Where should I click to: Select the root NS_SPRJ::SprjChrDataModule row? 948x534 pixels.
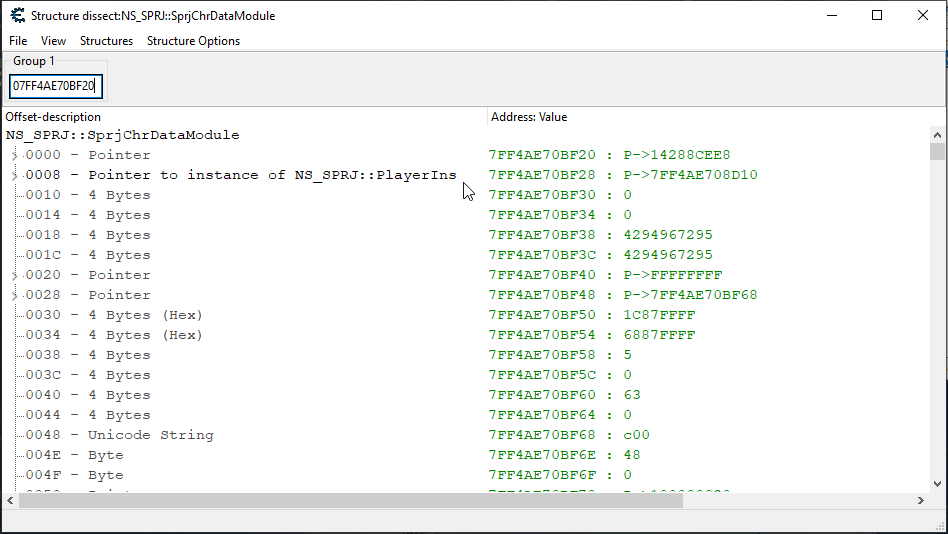tap(122, 135)
